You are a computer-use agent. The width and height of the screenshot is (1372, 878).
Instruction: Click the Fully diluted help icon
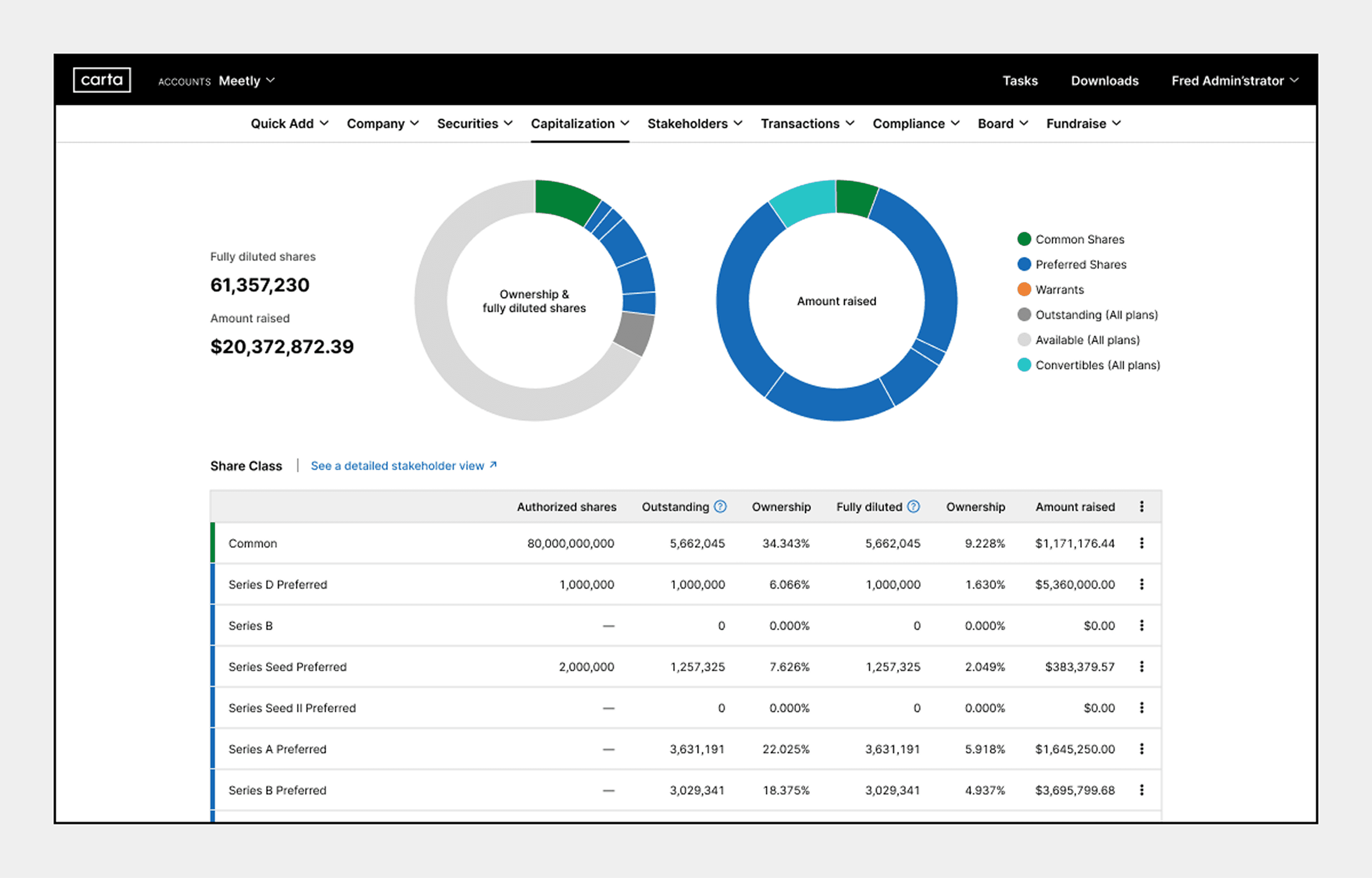914,506
